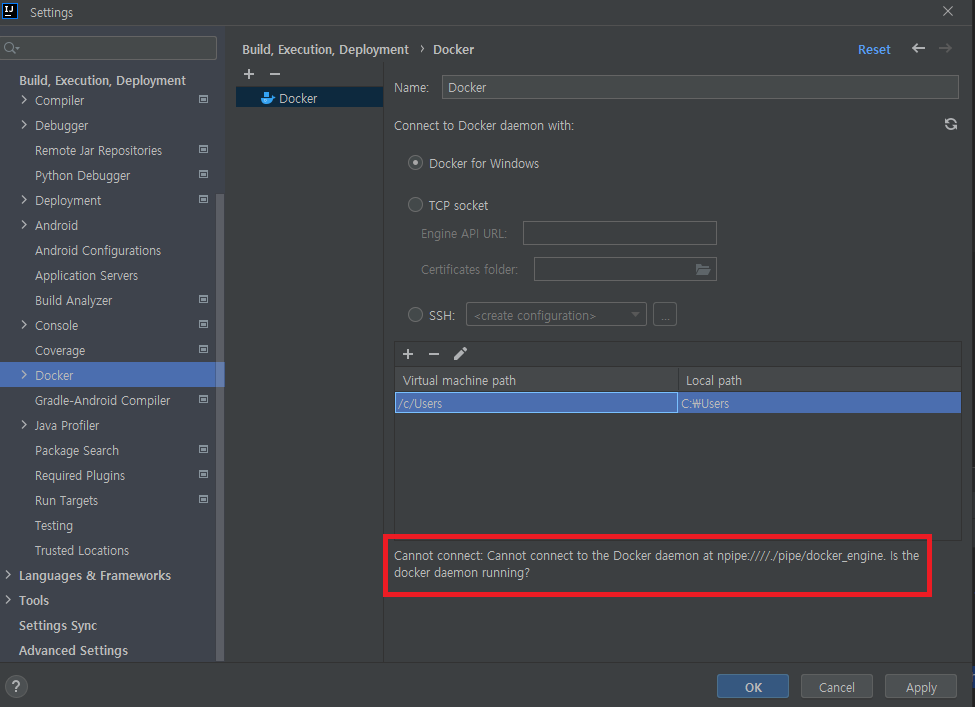Click the settings tree vertical scrollbar
The image size is (975, 707).
point(219,427)
